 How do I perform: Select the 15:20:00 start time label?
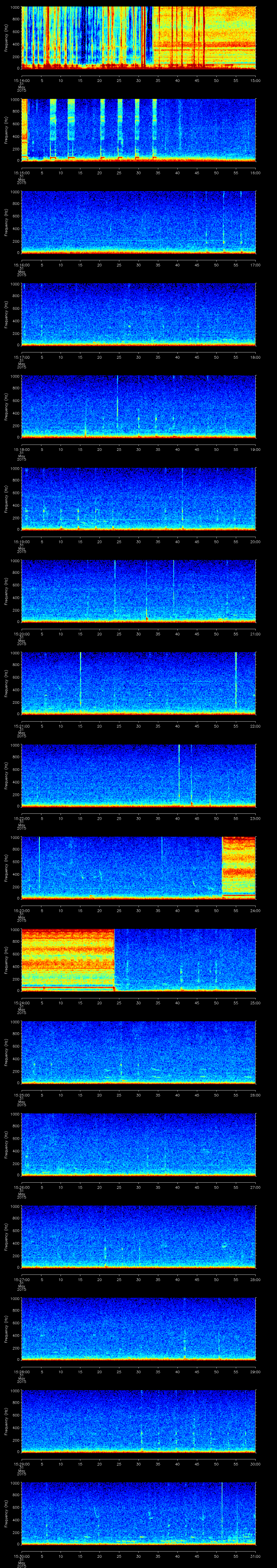[x=21, y=634]
